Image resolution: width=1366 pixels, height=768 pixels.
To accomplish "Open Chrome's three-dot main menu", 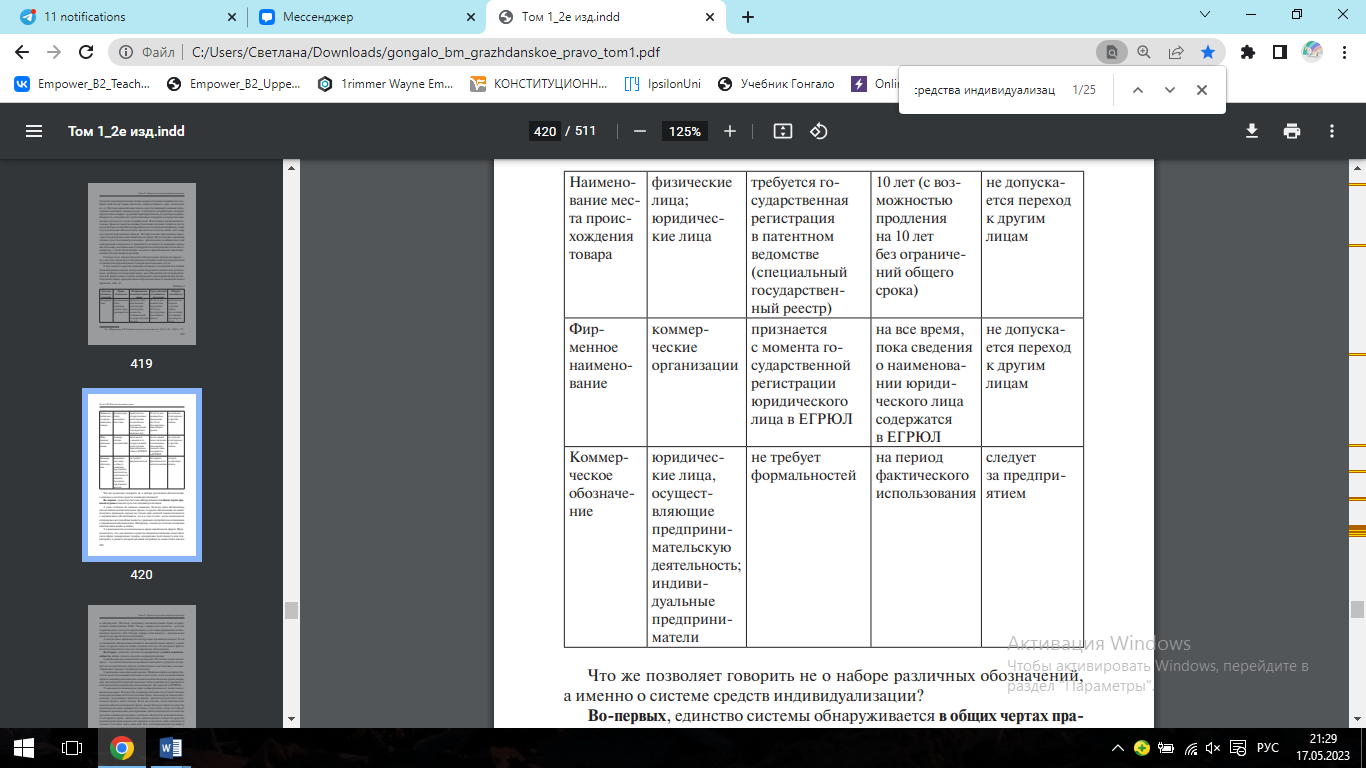I will (x=1343, y=53).
